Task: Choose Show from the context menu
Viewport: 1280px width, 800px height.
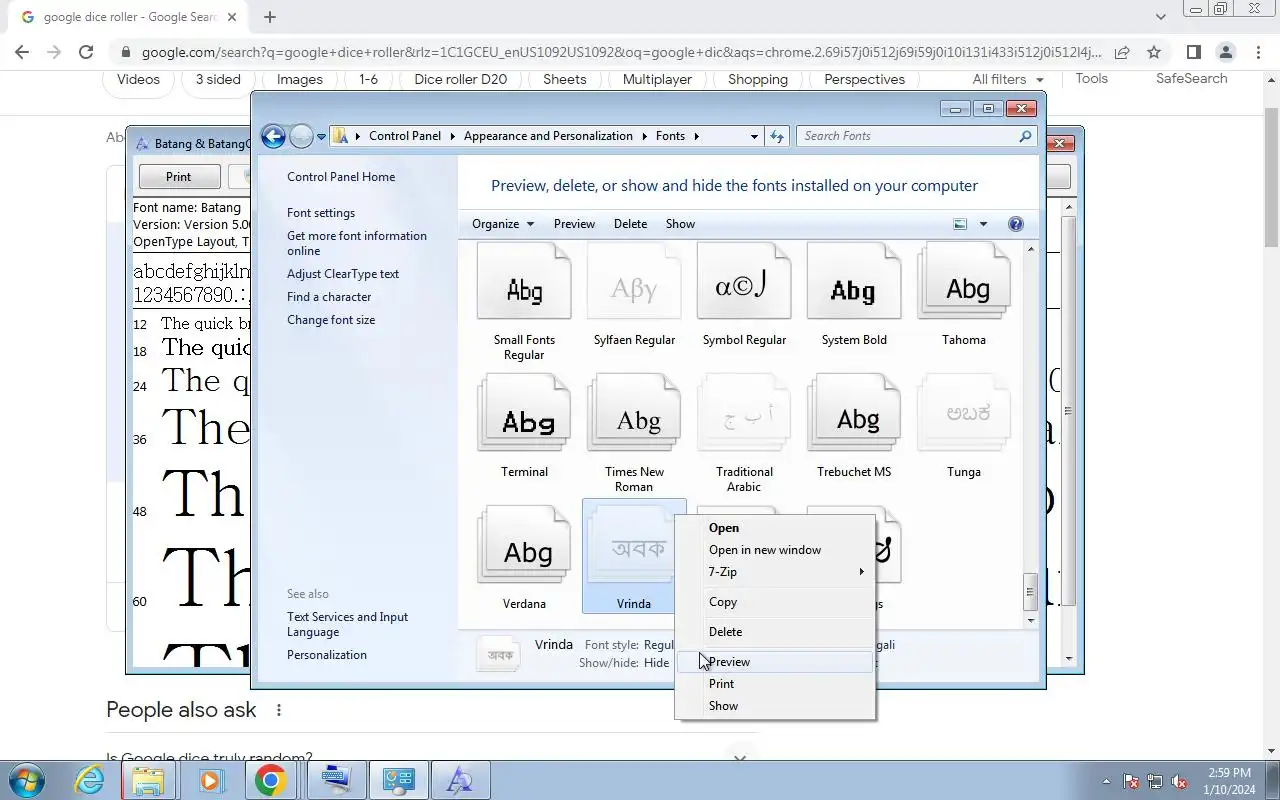Action: click(775, 706)
